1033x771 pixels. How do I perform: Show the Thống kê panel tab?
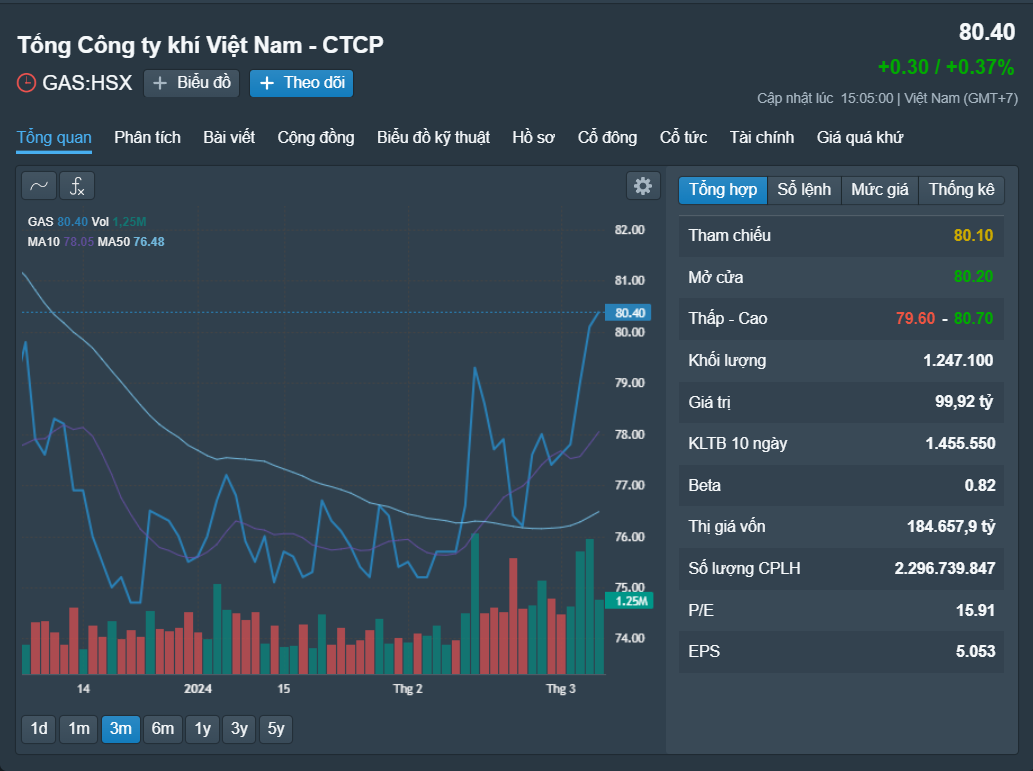(x=962, y=190)
